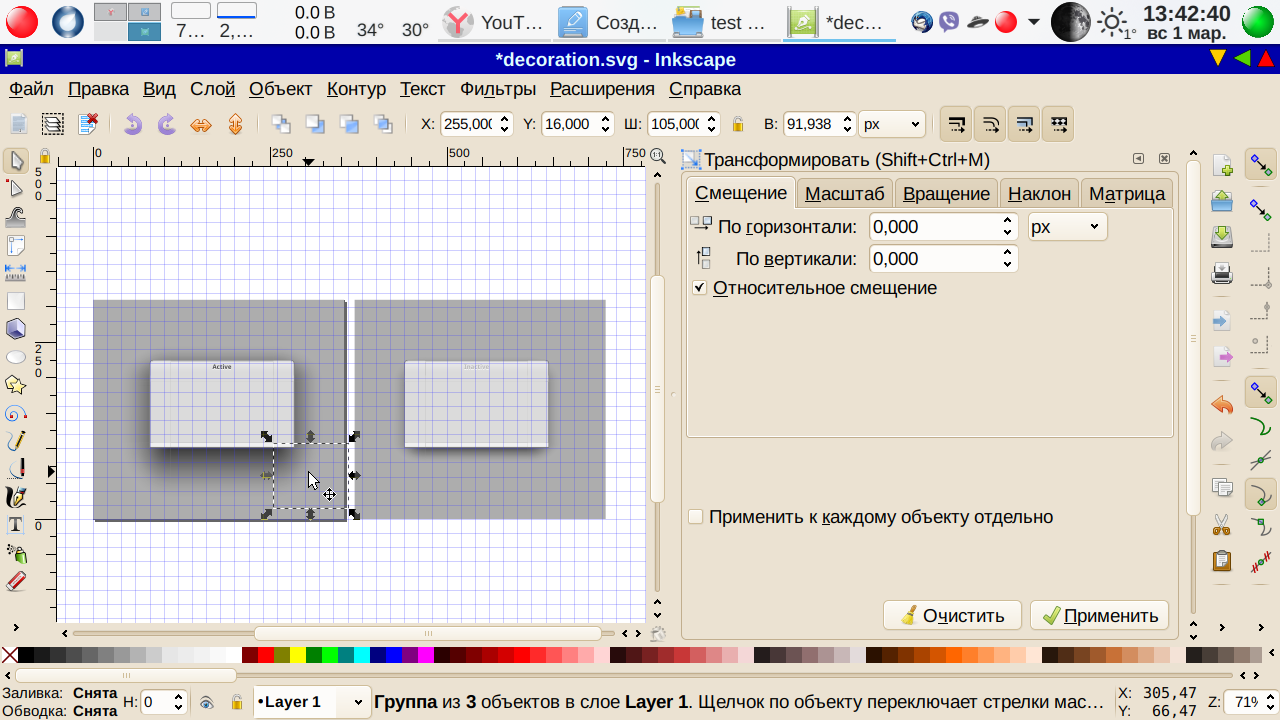
Task: Select the Rectangle tool
Action: (x=16, y=301)
